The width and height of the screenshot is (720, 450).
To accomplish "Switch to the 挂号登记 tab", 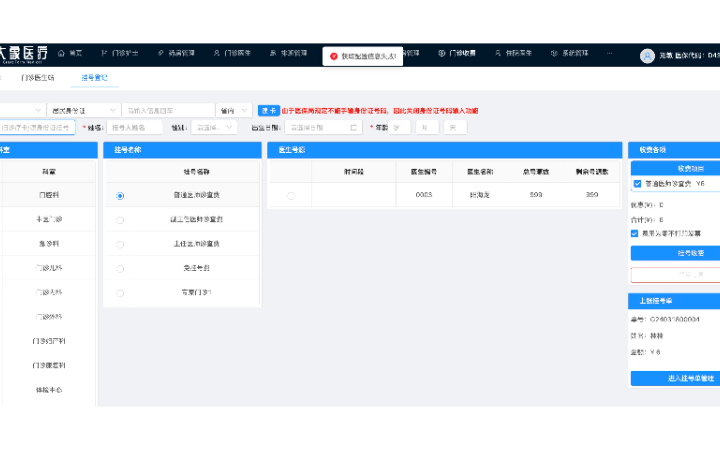I will click(94, 78).
